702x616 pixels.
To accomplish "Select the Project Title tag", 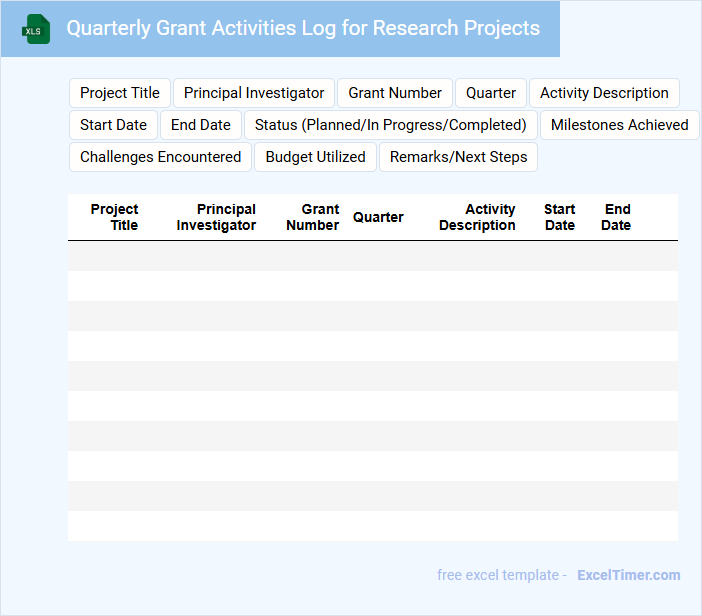I will click(x=120, y=93).
